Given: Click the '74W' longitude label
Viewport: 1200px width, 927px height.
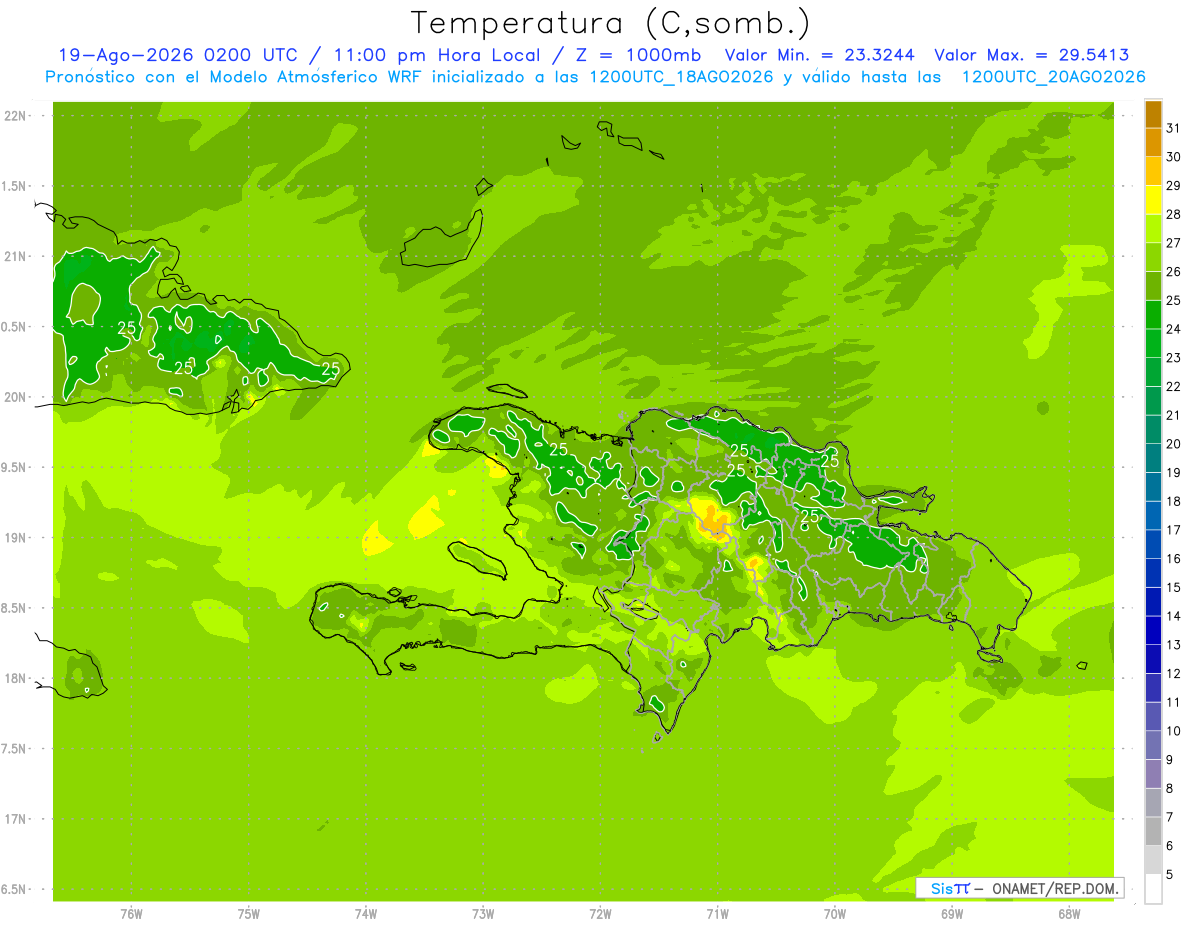Looking at the screenshot, I should (x=365, y=914).
